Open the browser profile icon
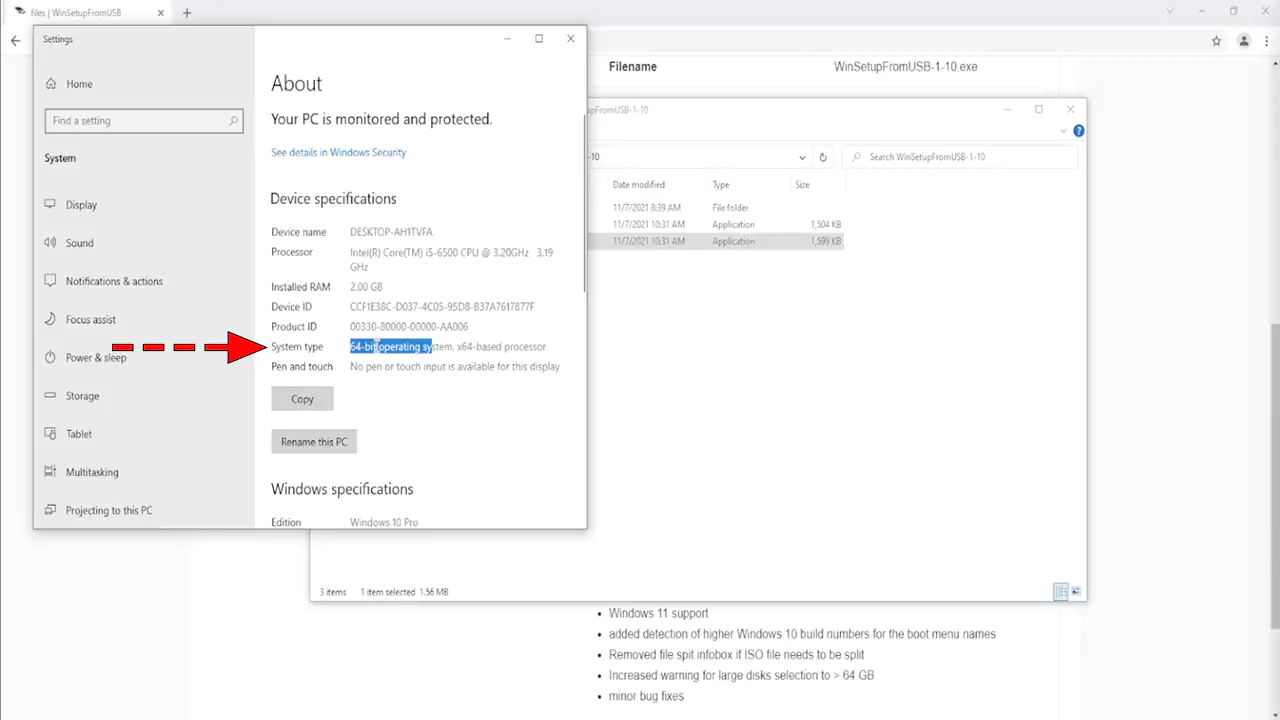 (1244, 41)
